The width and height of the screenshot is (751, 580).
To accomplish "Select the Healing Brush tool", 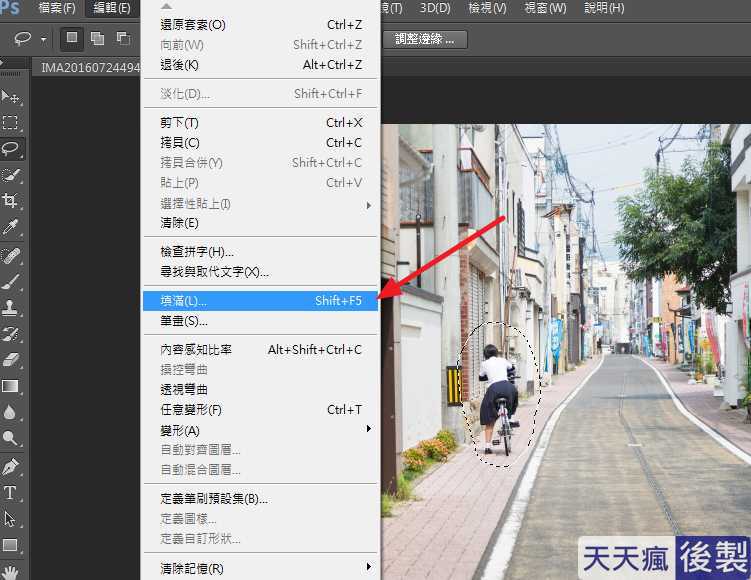I will click(11, 256).
